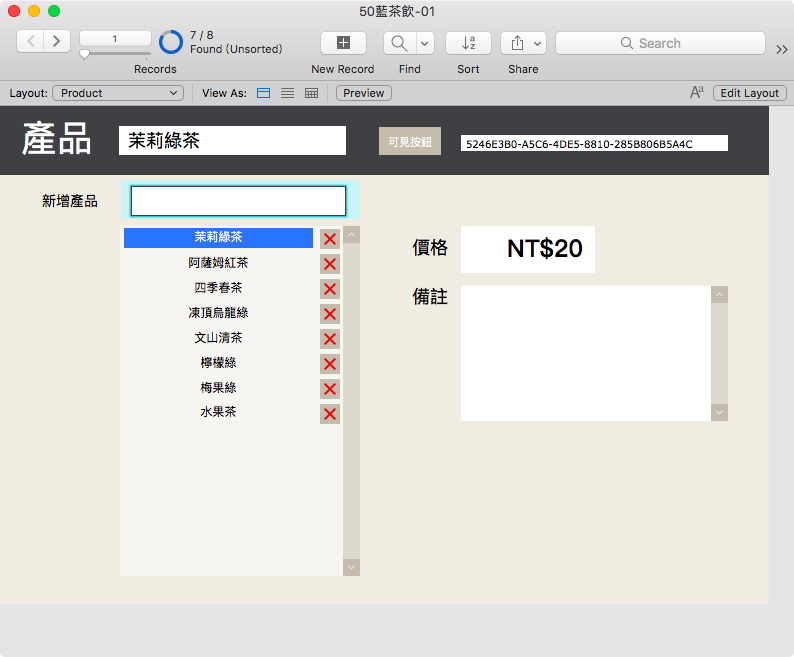Viewport: 794px width, 657px height.
Task: Open the Product layout dropdown
Action: [x=118, y=93]
